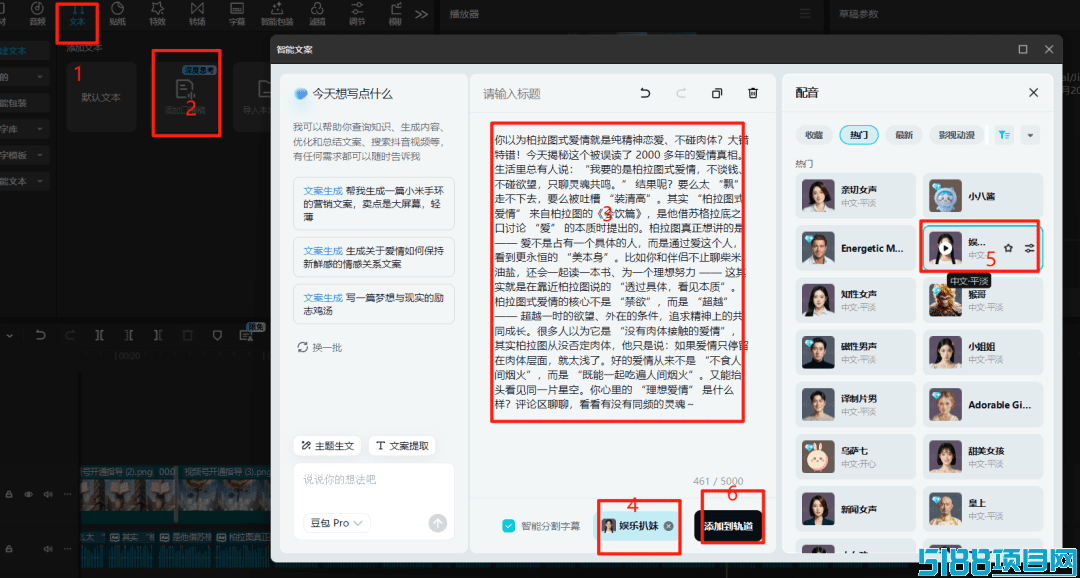Choose the 皇上 voice
1080x578 pixels.
(x=983, y=510)
